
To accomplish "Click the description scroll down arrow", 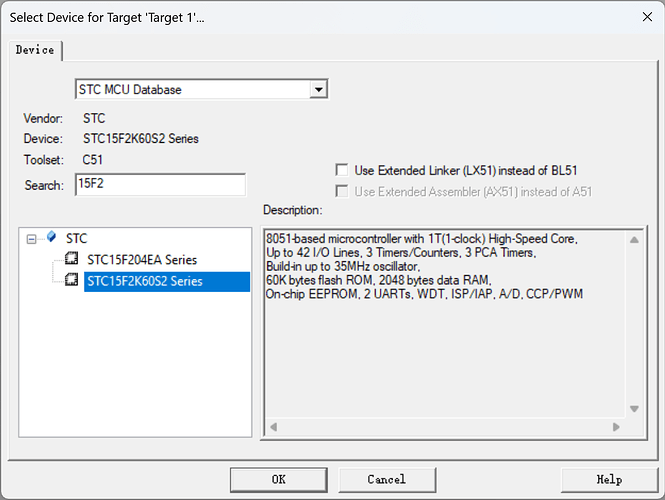I will 634,409.
